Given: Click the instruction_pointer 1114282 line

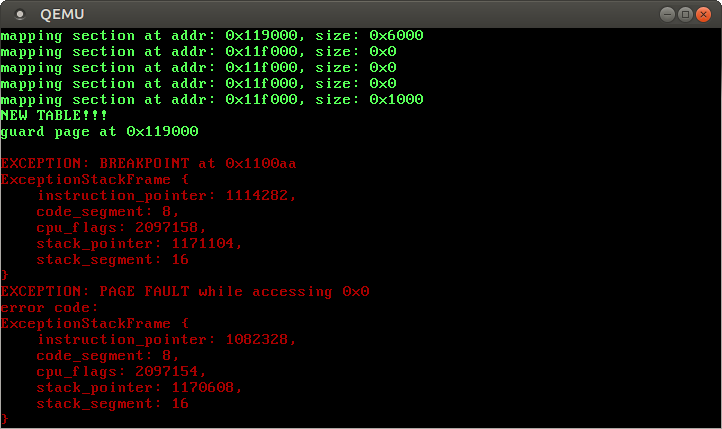Looking at the screenshot, I should [166, 196].
